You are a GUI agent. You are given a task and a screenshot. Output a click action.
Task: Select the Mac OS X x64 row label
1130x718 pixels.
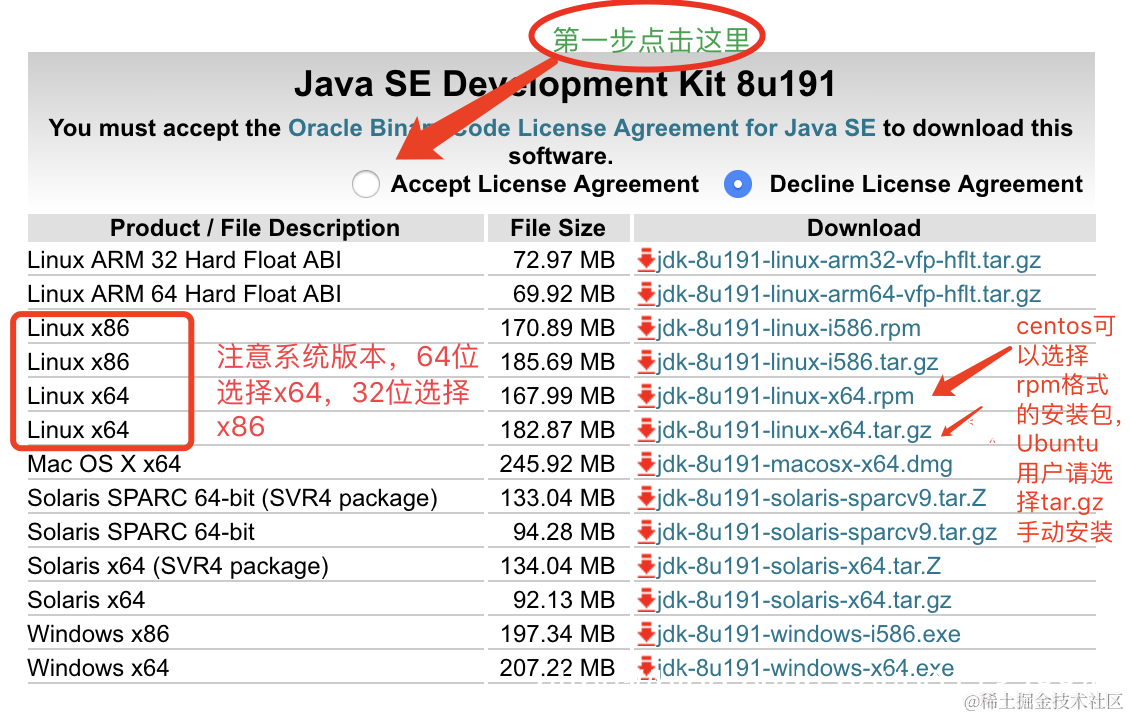pyautogui.click(x=104, y=464)
